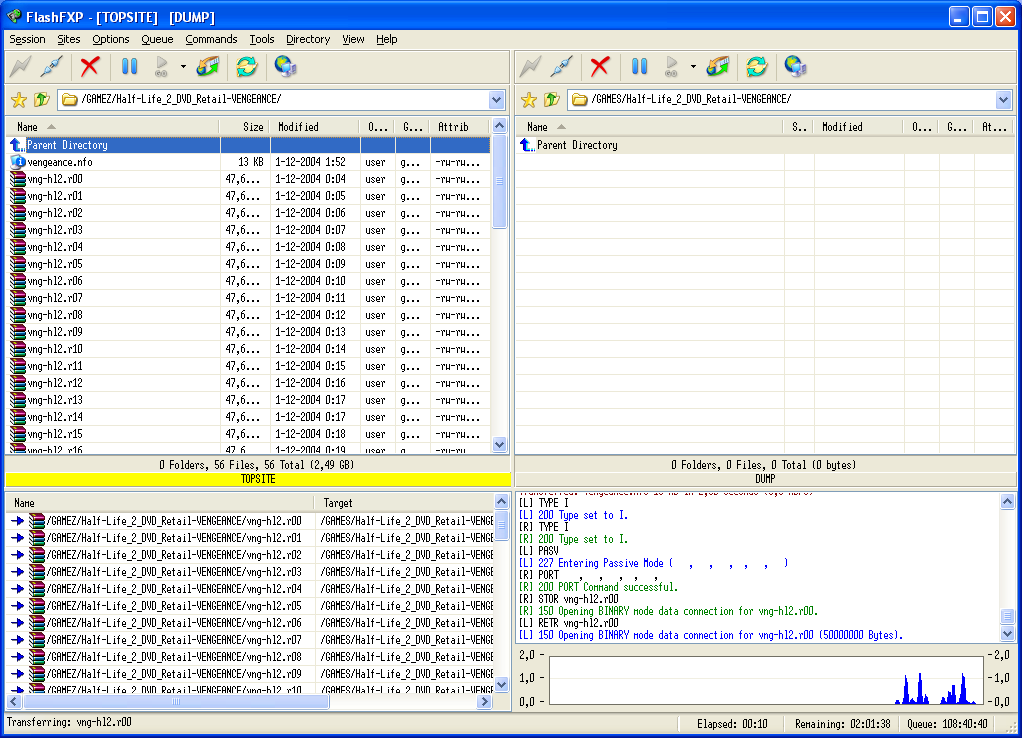Sort TOPSITE files by Attrib column
The image size is (1022, 738).
point(460,126)
